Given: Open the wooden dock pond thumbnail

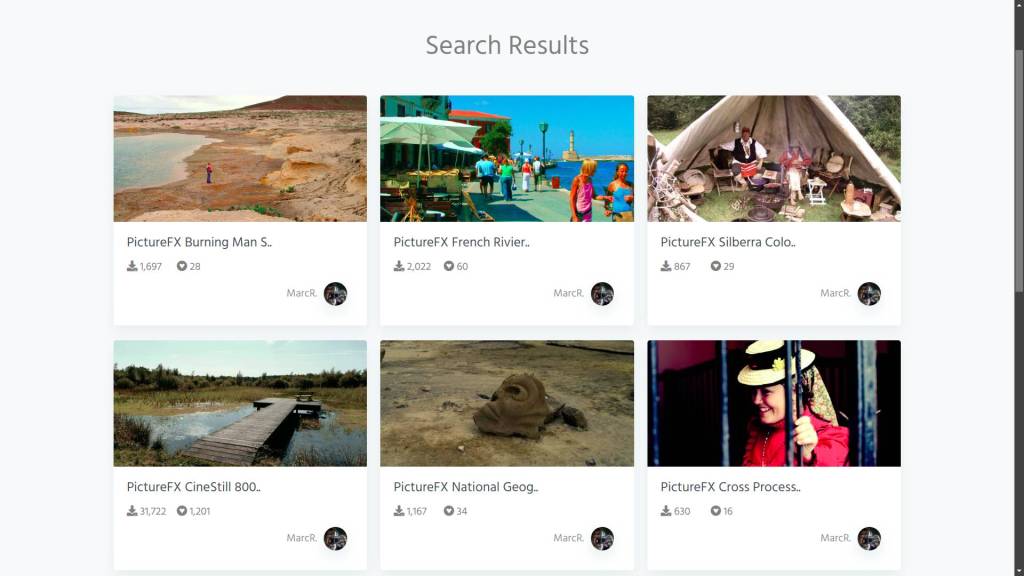Looking at the screenshot, I should [x=240, y=404].
